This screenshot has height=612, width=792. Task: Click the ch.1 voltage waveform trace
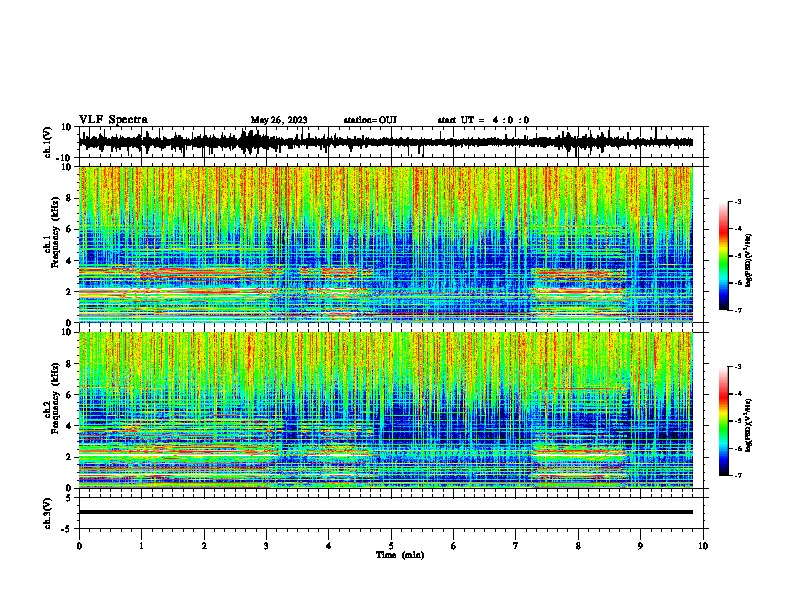click(385, 142)
